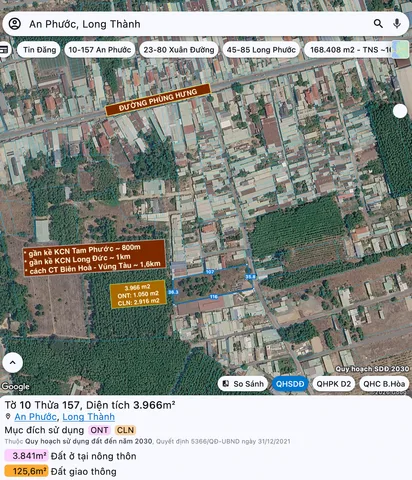Select the 10-157 An Phước chip

[x=100, y=50]
